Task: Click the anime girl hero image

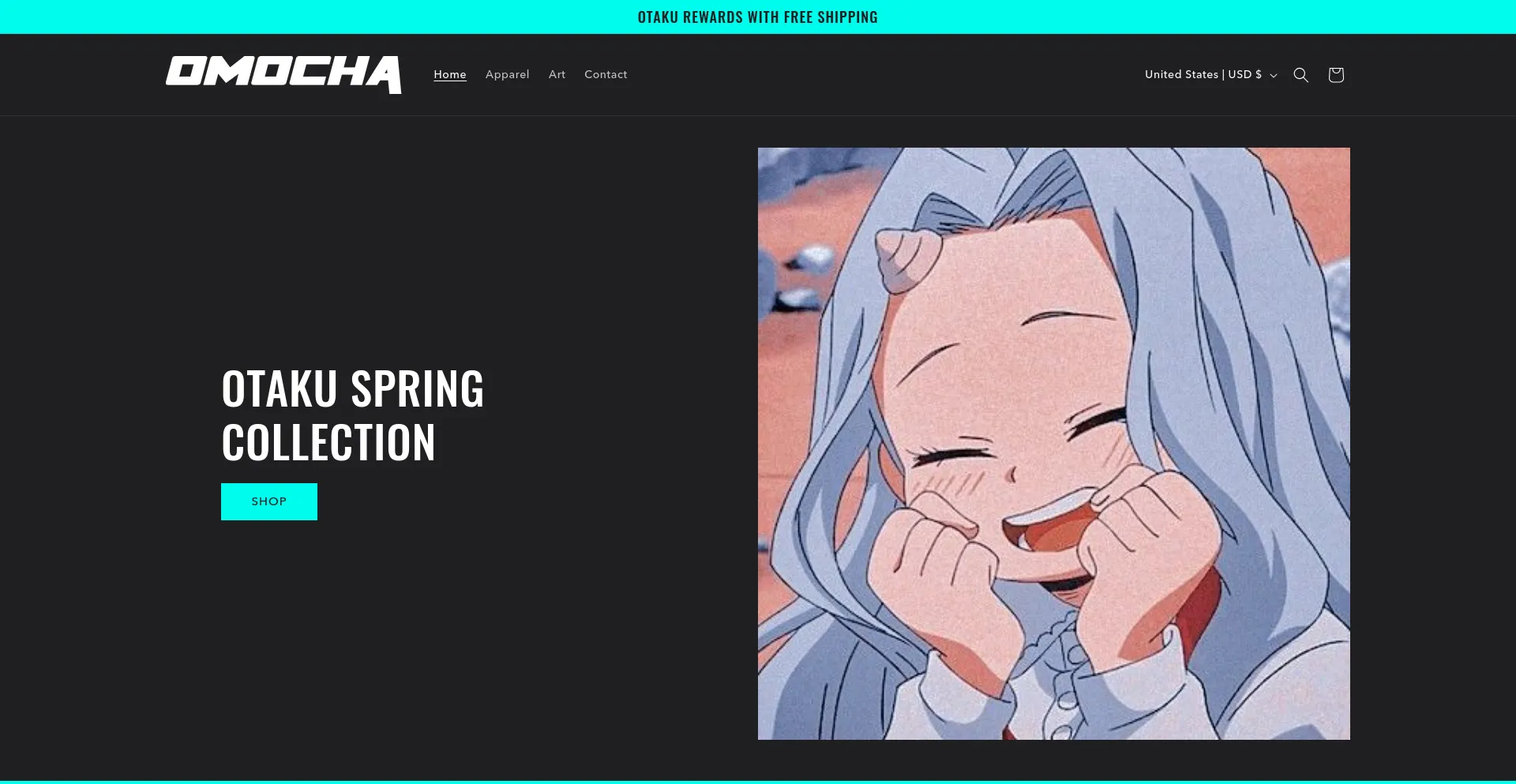Action: pos(1054,444)
